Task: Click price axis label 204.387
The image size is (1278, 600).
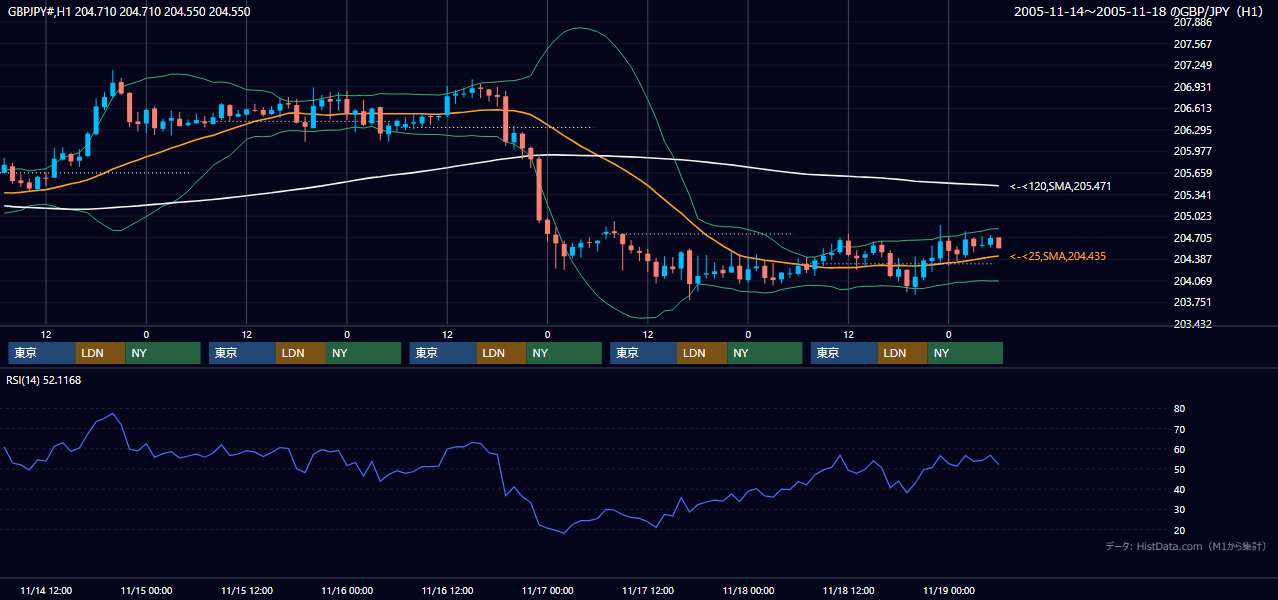Action: pyautogui.click(x=1192, y=259)
